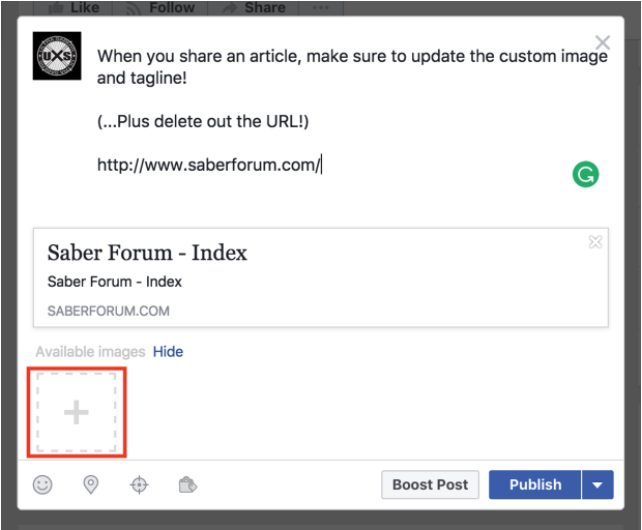Edit the link preview description line
This screenshot has width=642, height=530.
pos(114,282)
